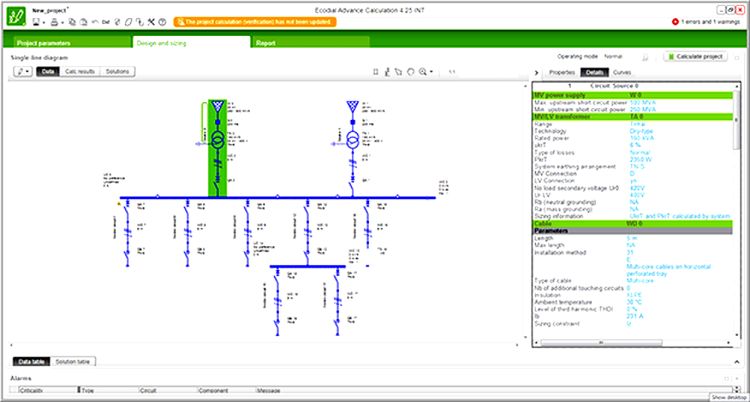The image size is (750, 402).
Task: Click the Undo arrow icon
Action: pos(95,22)
